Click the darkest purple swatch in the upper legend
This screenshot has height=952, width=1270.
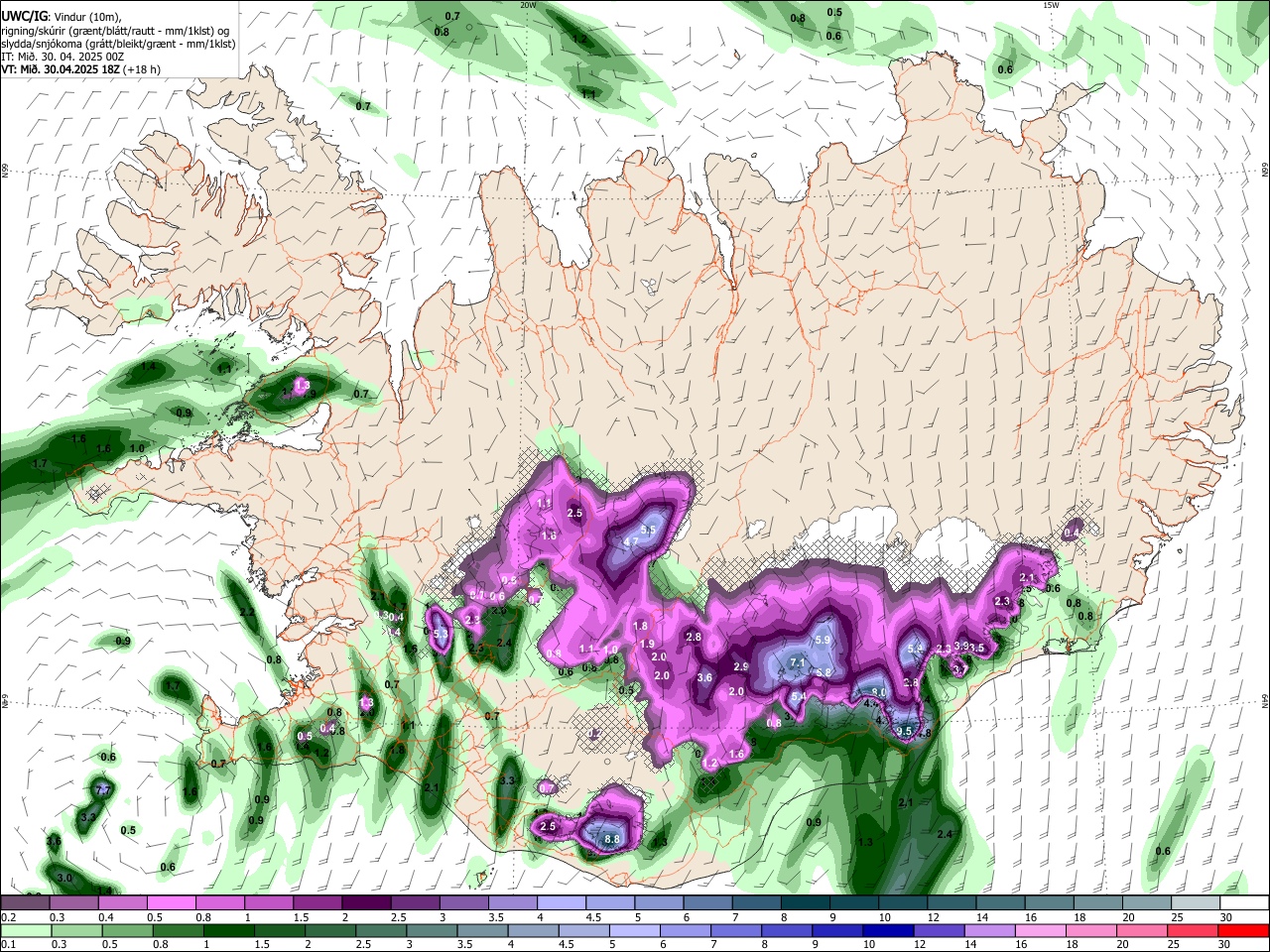tap(365, 903)
